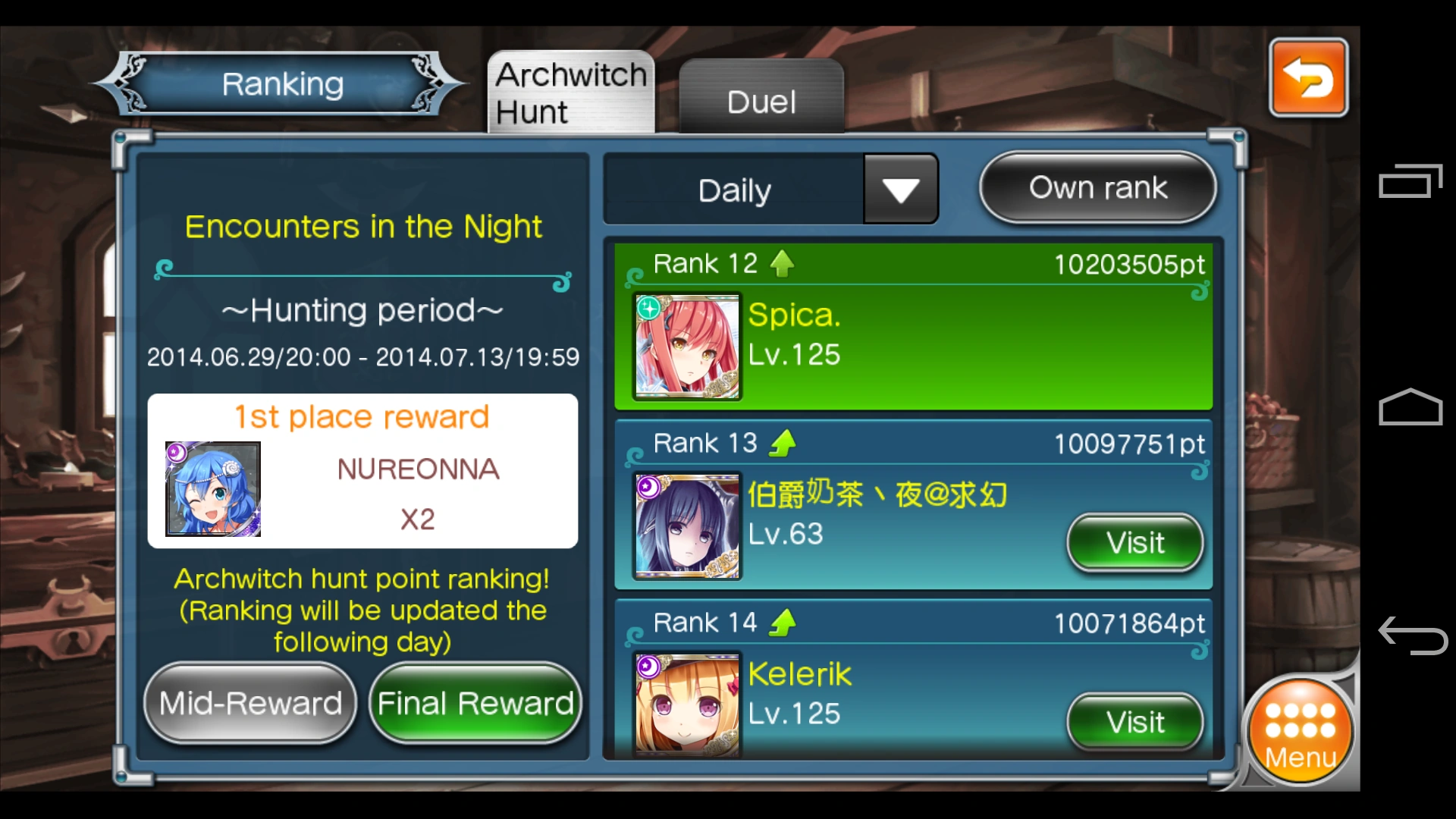Tap the Android home icon
The width and height of the screenshot is (1456, 819).
tap(1410, 407)
